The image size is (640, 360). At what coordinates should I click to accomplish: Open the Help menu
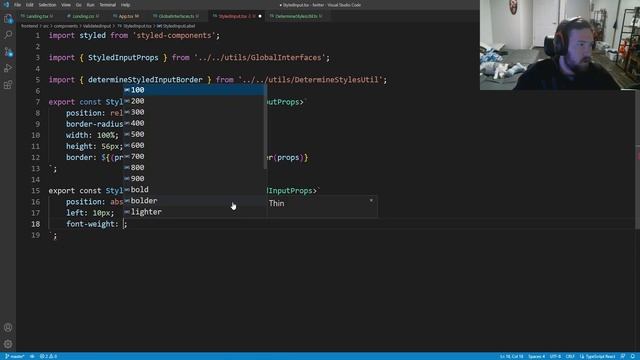[125, 5]
